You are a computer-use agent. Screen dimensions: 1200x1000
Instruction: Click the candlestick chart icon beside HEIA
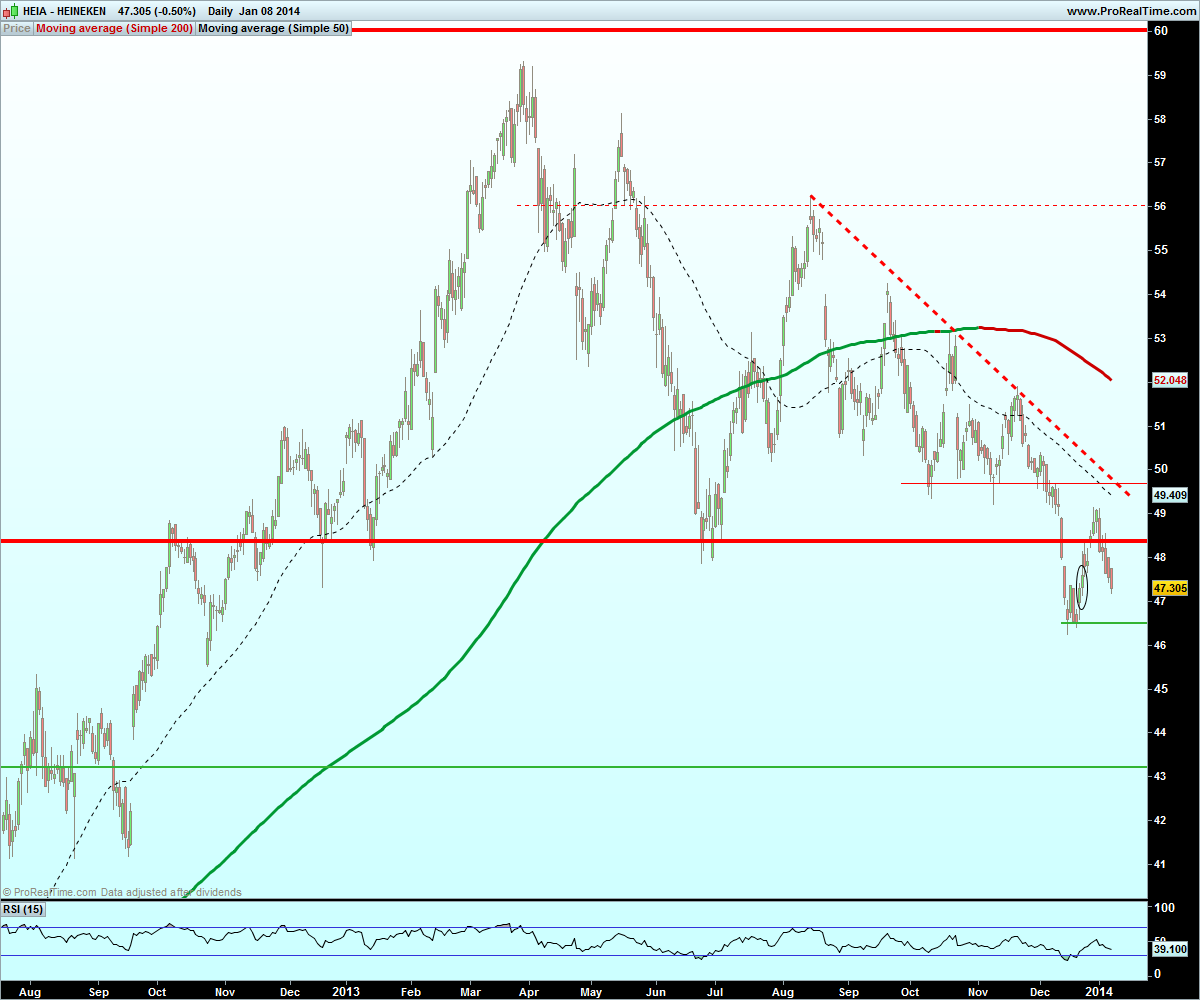coord(10,11)
